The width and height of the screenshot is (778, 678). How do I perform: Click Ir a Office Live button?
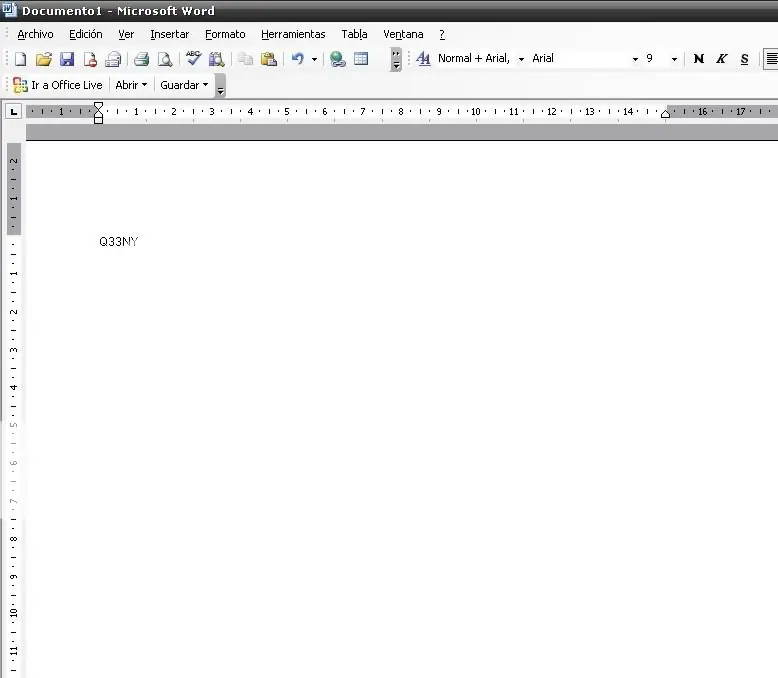point(58,85)
